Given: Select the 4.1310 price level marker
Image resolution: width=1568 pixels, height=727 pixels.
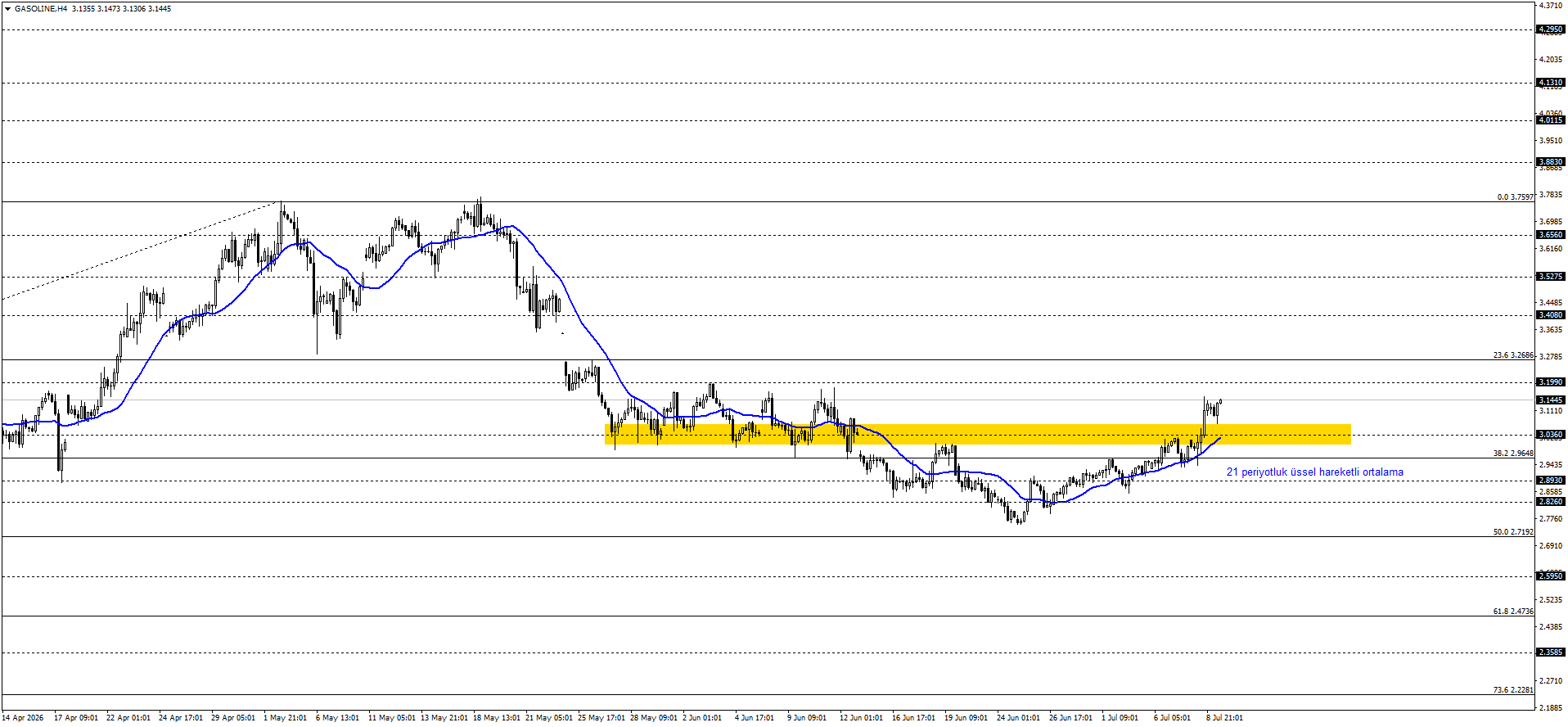Looking at the screenshot, I should 1551,83.
